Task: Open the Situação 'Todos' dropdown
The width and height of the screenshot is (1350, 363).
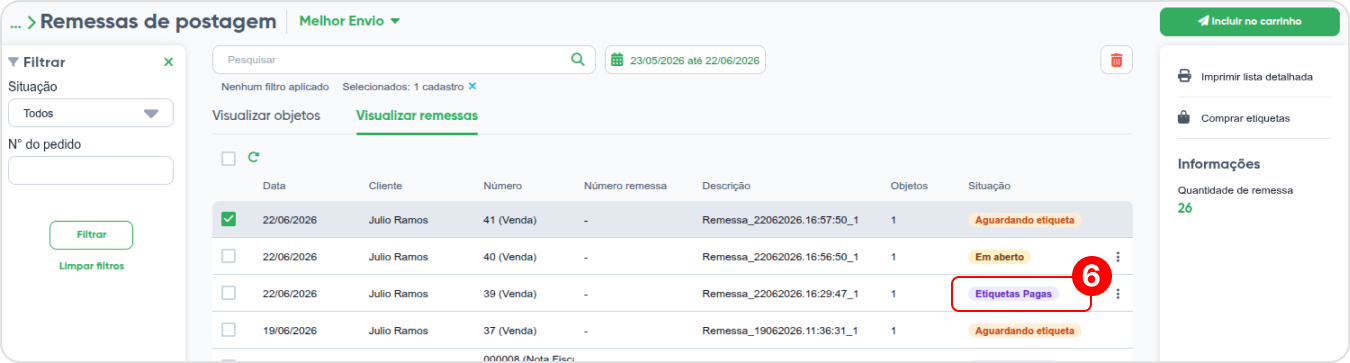Action: point(91,113)
